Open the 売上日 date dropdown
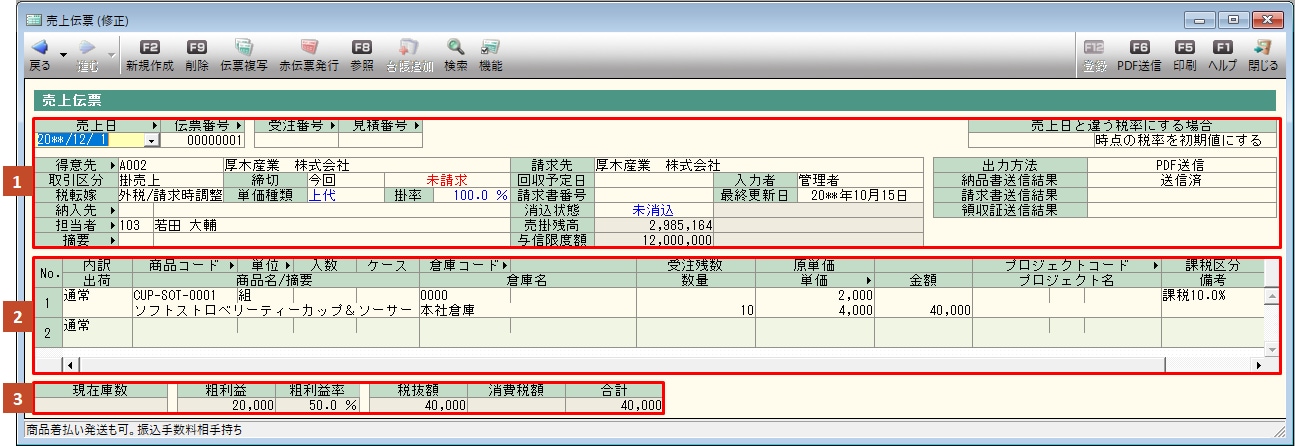This screenshot has height=446, width=1295. click(153, 141)
